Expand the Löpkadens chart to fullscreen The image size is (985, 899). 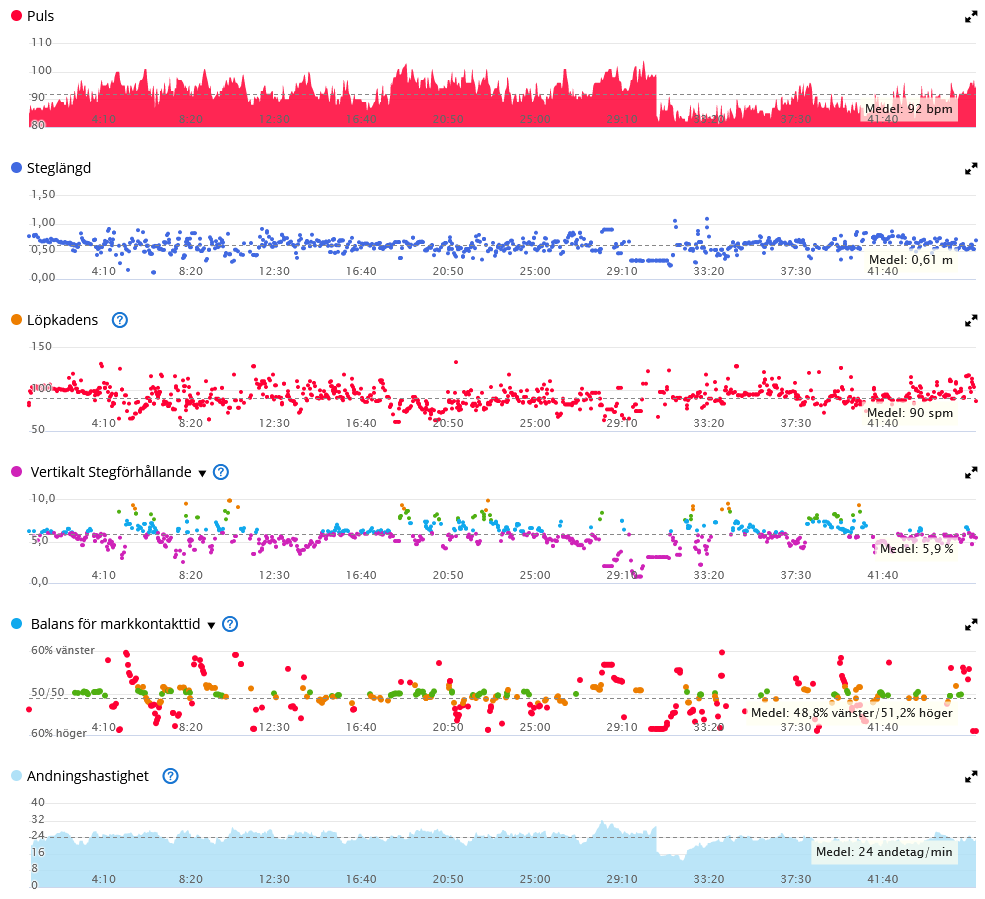click(x=971, y=321)
